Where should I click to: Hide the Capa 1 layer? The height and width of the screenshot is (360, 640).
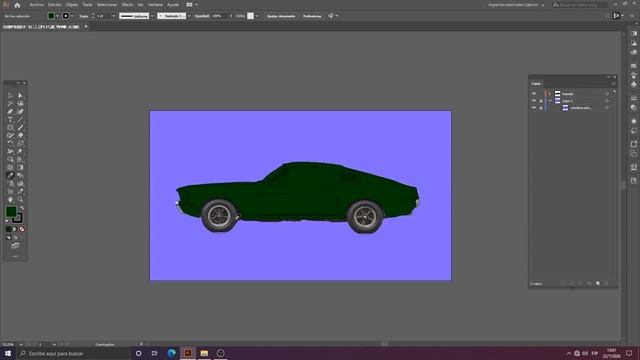pos(533,100)
